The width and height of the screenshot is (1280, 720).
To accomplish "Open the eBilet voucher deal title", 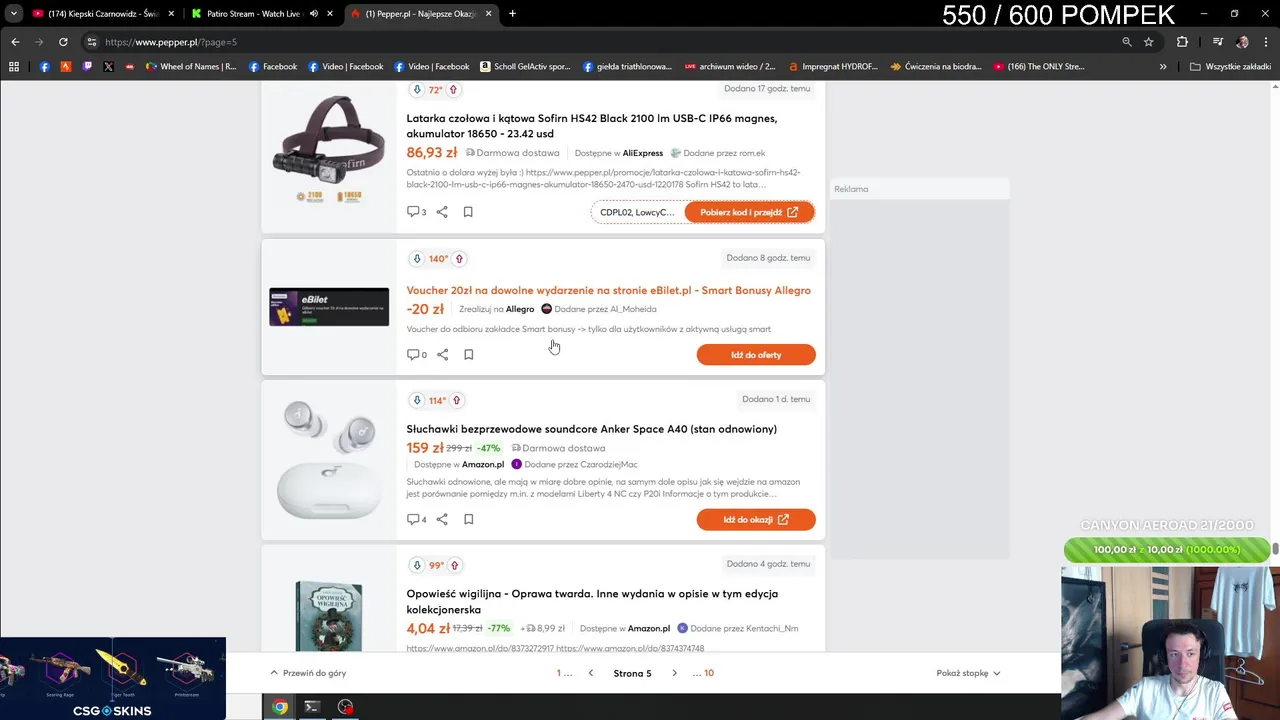I will point(608,291).
